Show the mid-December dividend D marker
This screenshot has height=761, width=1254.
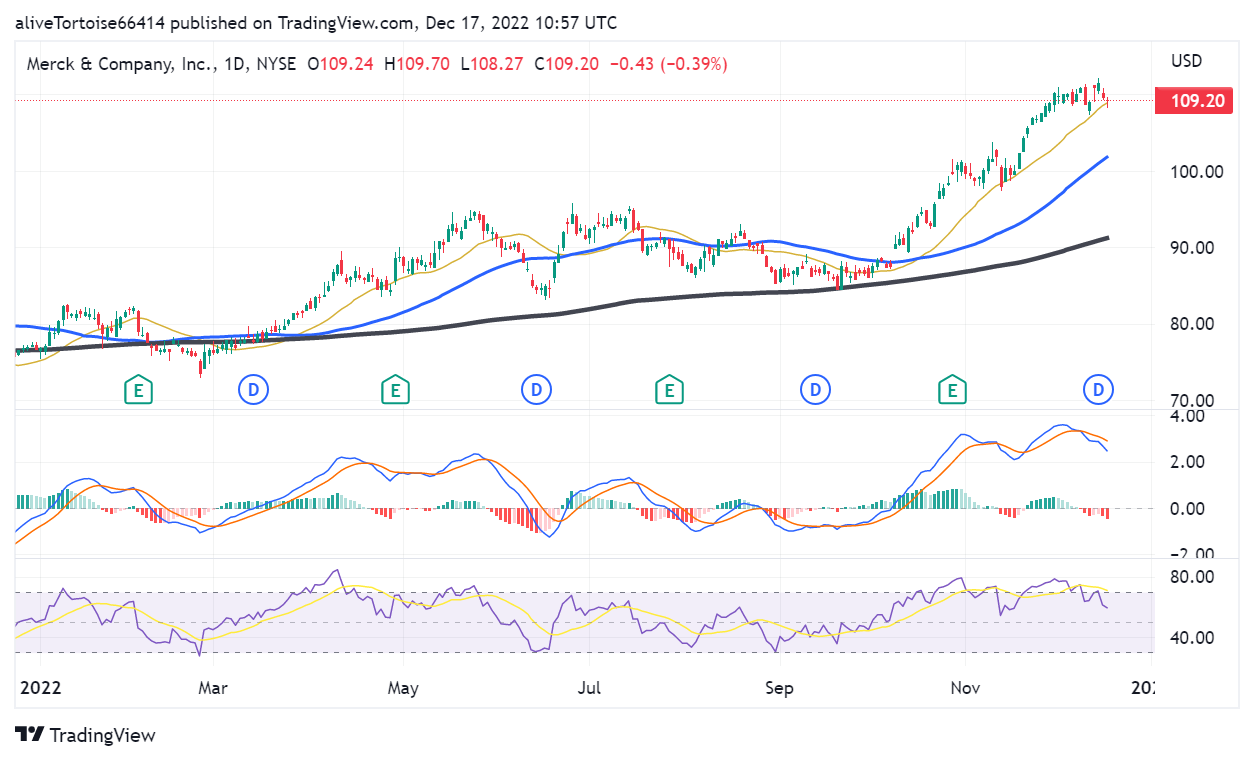click(1099, 390)
